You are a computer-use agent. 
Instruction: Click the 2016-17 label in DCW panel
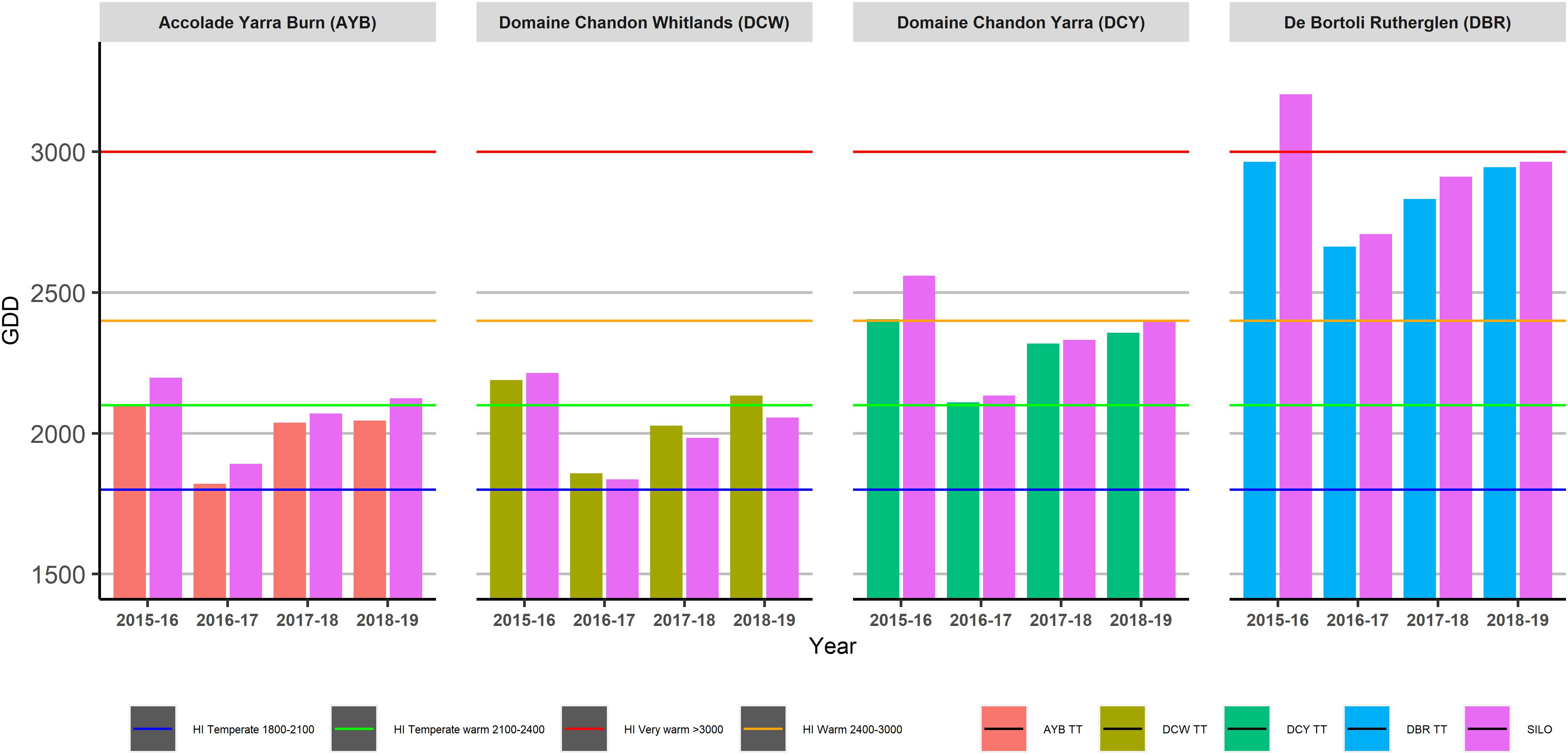pyautogui.click(x=604, y=620)
